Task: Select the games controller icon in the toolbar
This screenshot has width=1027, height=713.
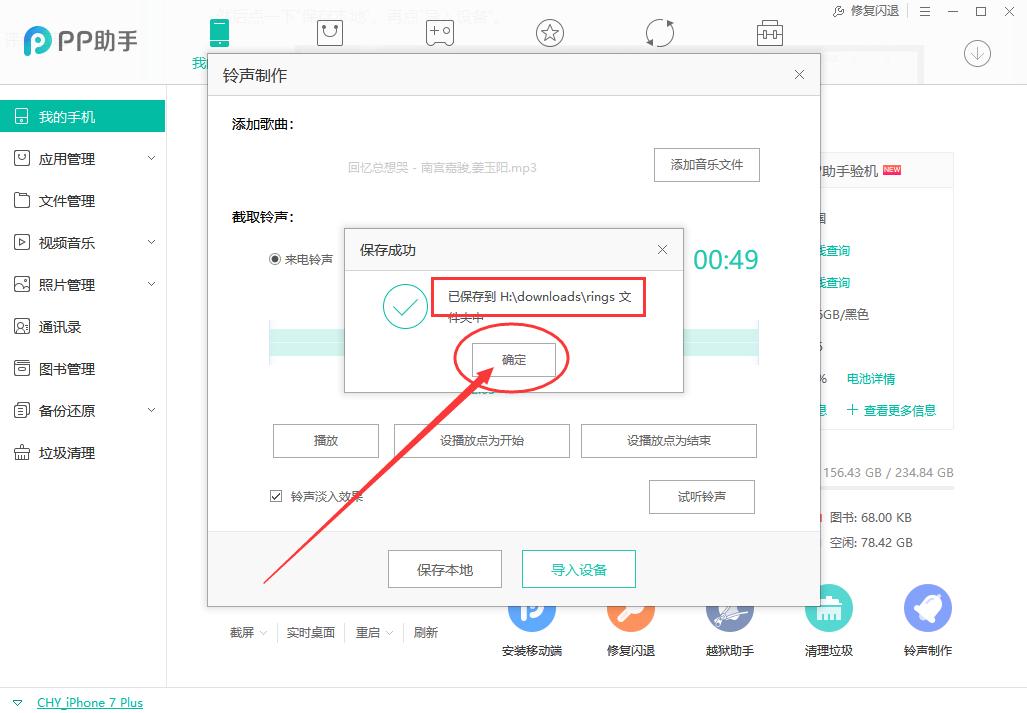Action: point(440,32)
